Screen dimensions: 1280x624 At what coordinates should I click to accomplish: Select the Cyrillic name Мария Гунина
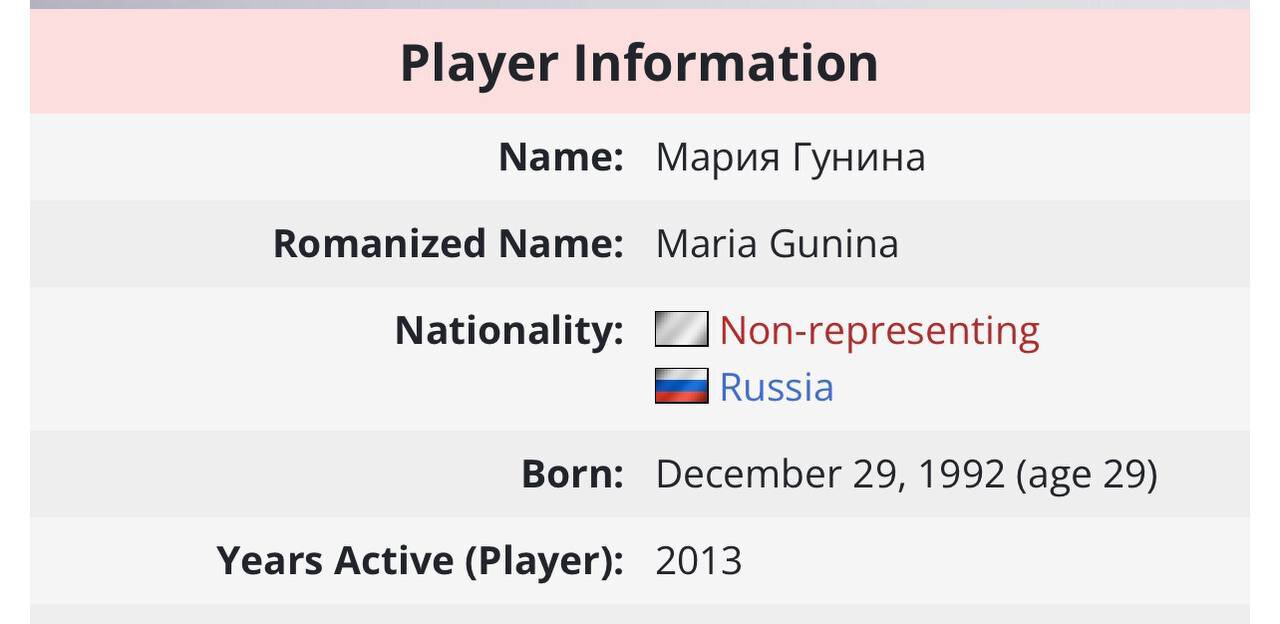click(x=790, y=158)
